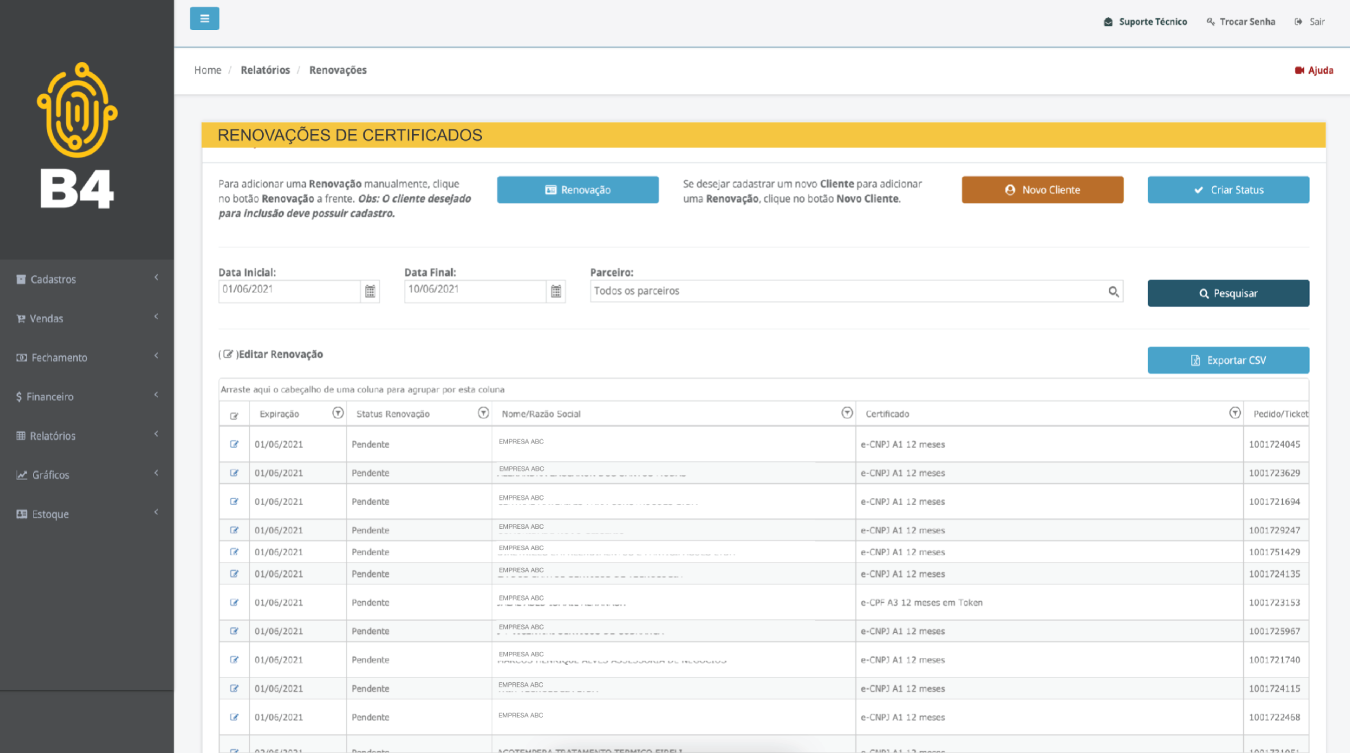Screen dimensions: 1350x753
Task: Expand the Cadastros sidebar menu
Action: pyautogui.click(x=87, y=279)
